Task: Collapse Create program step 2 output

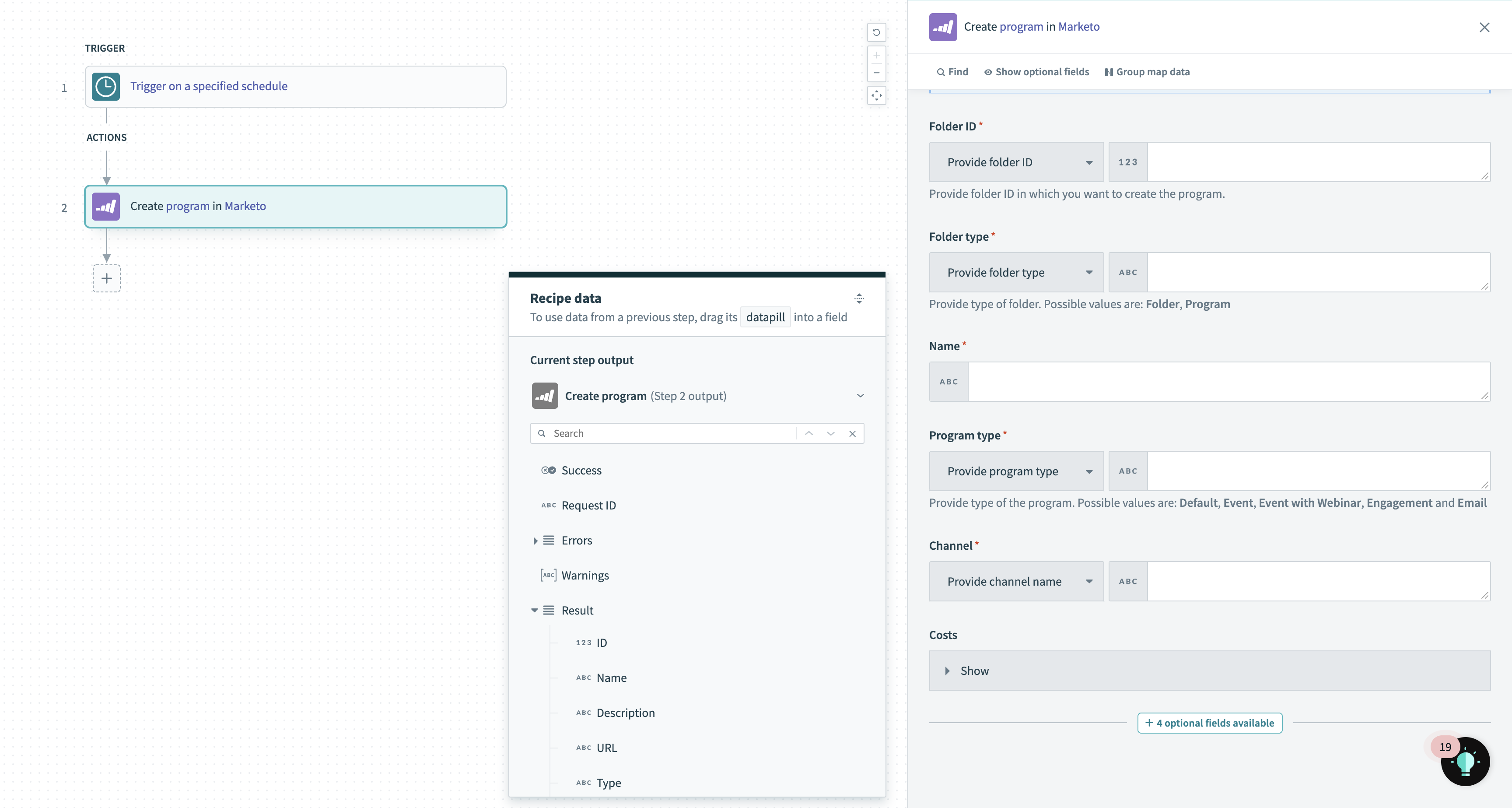Action: point(860,396)
